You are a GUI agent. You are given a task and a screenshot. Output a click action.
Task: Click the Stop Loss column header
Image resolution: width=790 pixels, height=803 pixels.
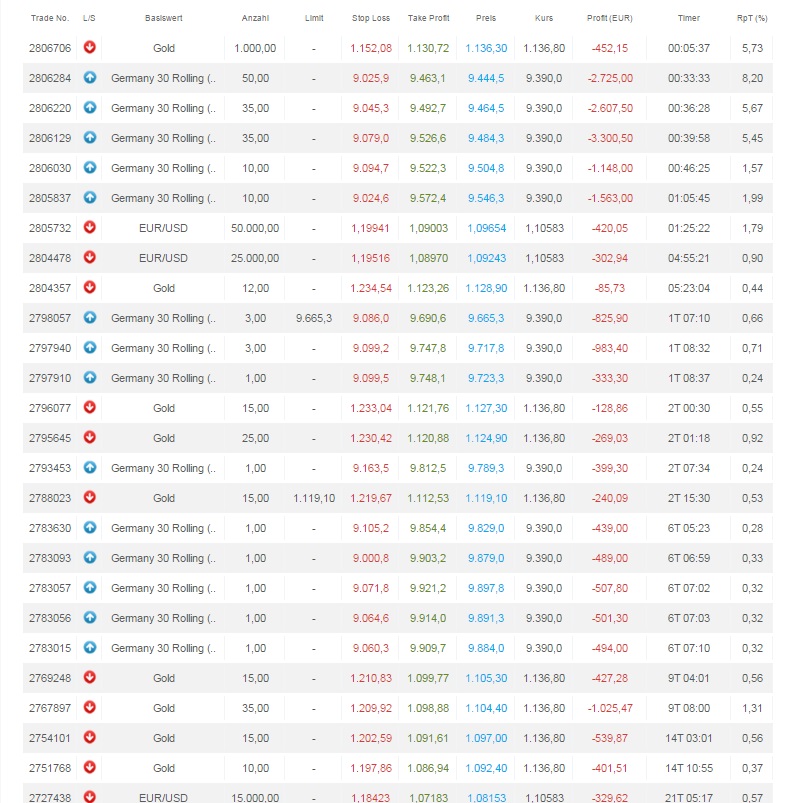tap(371, 18)
